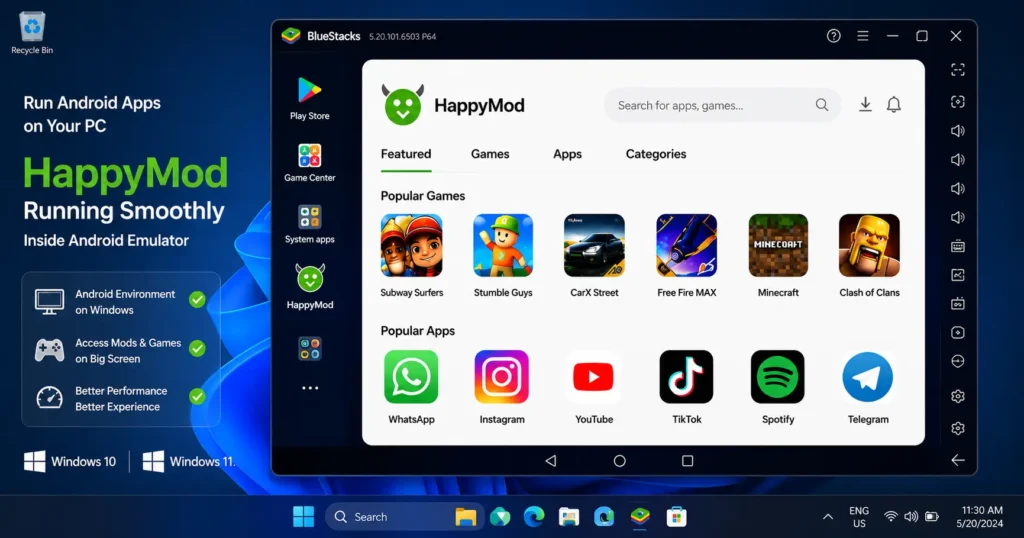Open Play Store from BlueStacks sidebar
The image size is (1024, 538).
(310, 99)
